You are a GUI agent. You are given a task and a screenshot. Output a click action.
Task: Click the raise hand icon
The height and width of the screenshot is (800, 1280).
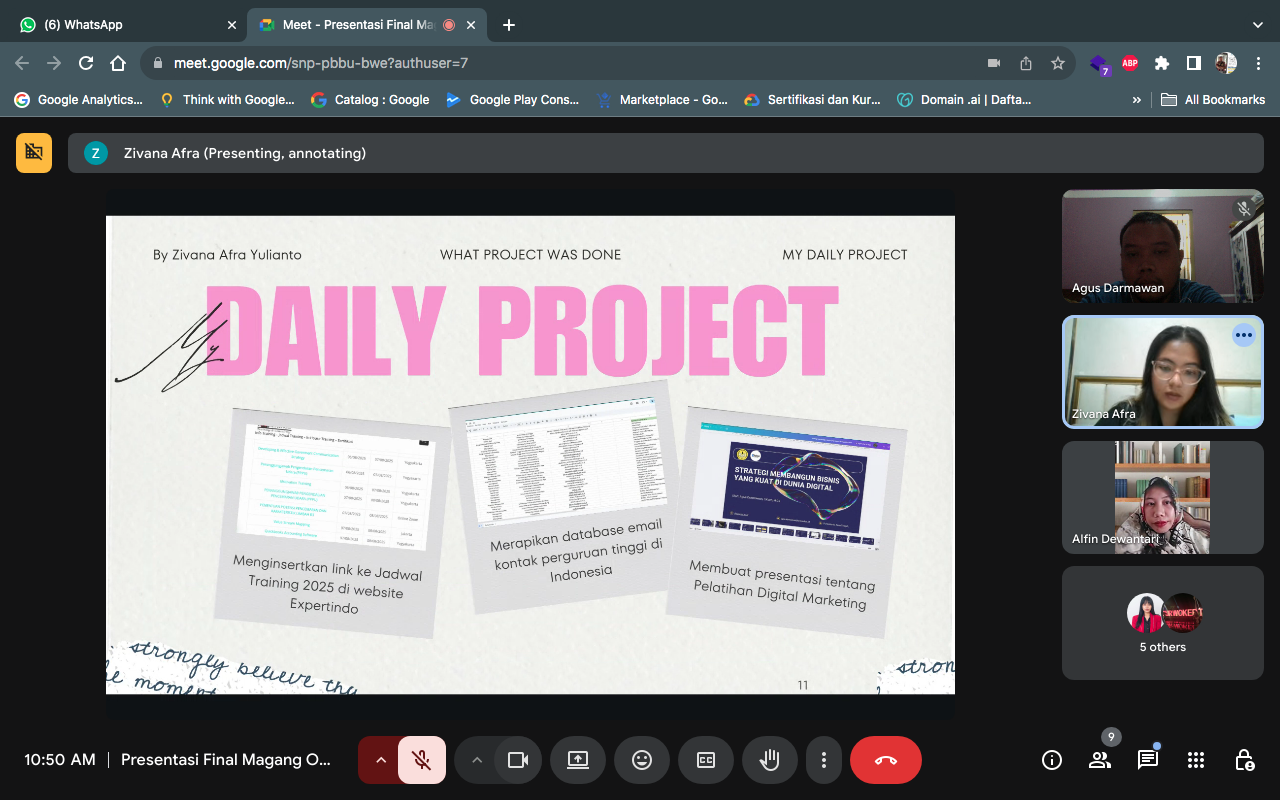(769, 760)
